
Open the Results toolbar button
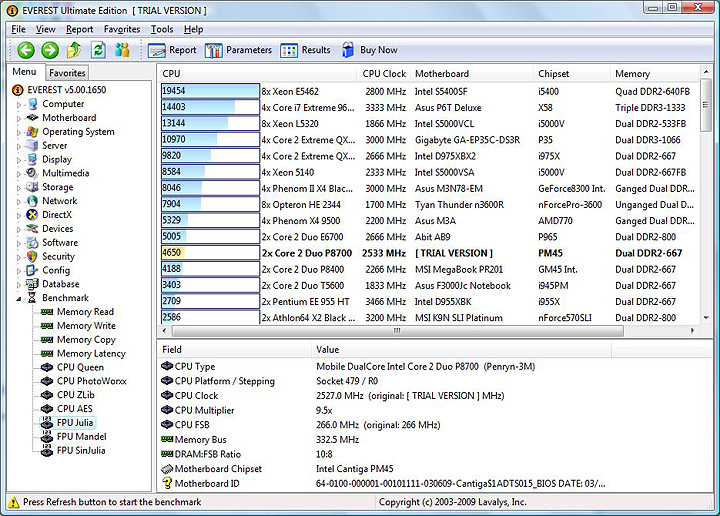coord(305,50)
